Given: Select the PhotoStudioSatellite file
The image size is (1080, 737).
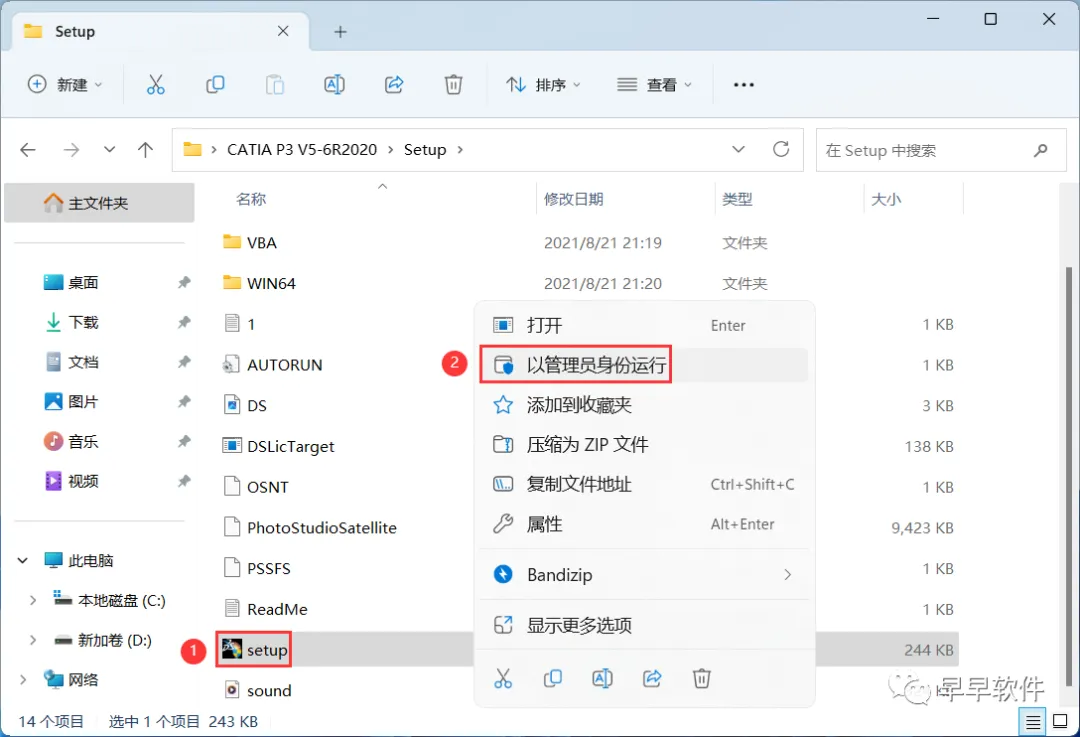Looking at the screenshot, I should 311,528.
